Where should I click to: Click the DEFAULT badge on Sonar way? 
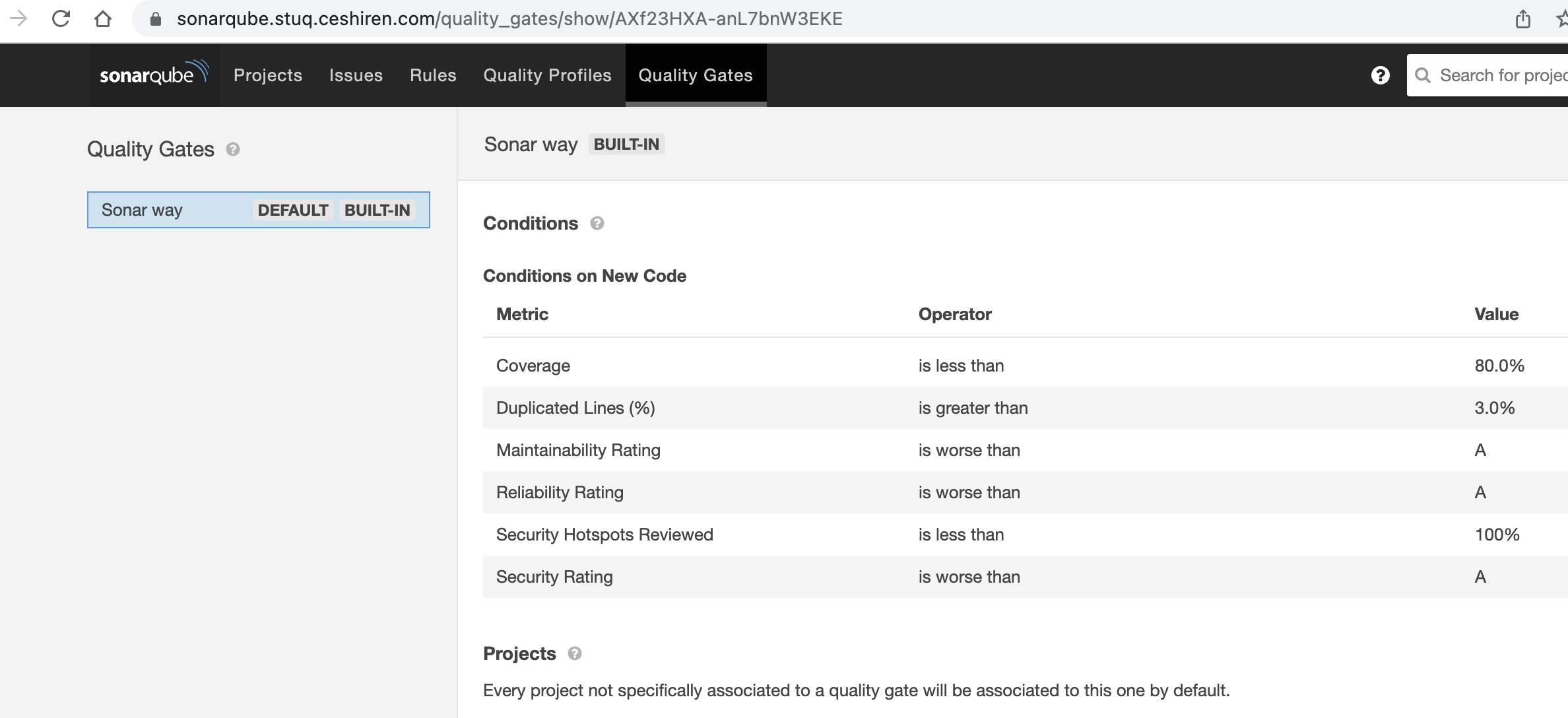click(x=293, y=210)
